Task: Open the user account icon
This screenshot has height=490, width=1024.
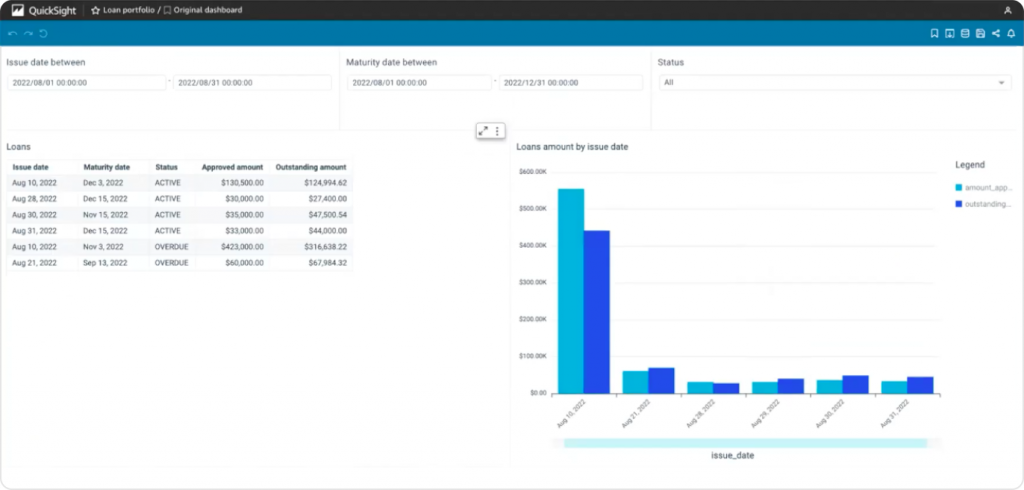Action: 1008,10
